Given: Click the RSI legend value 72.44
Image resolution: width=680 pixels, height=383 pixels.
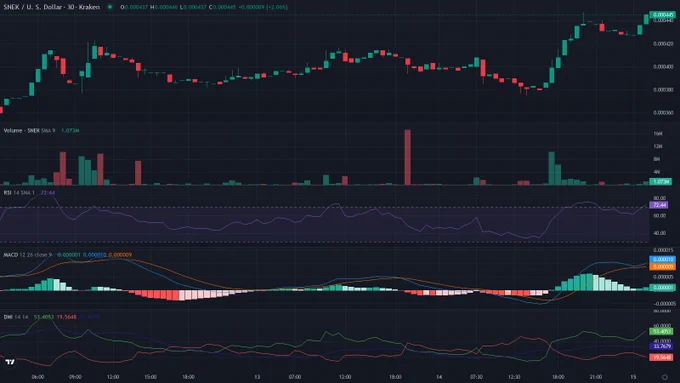Looking at the screenshot, I should tap(48, 192).
